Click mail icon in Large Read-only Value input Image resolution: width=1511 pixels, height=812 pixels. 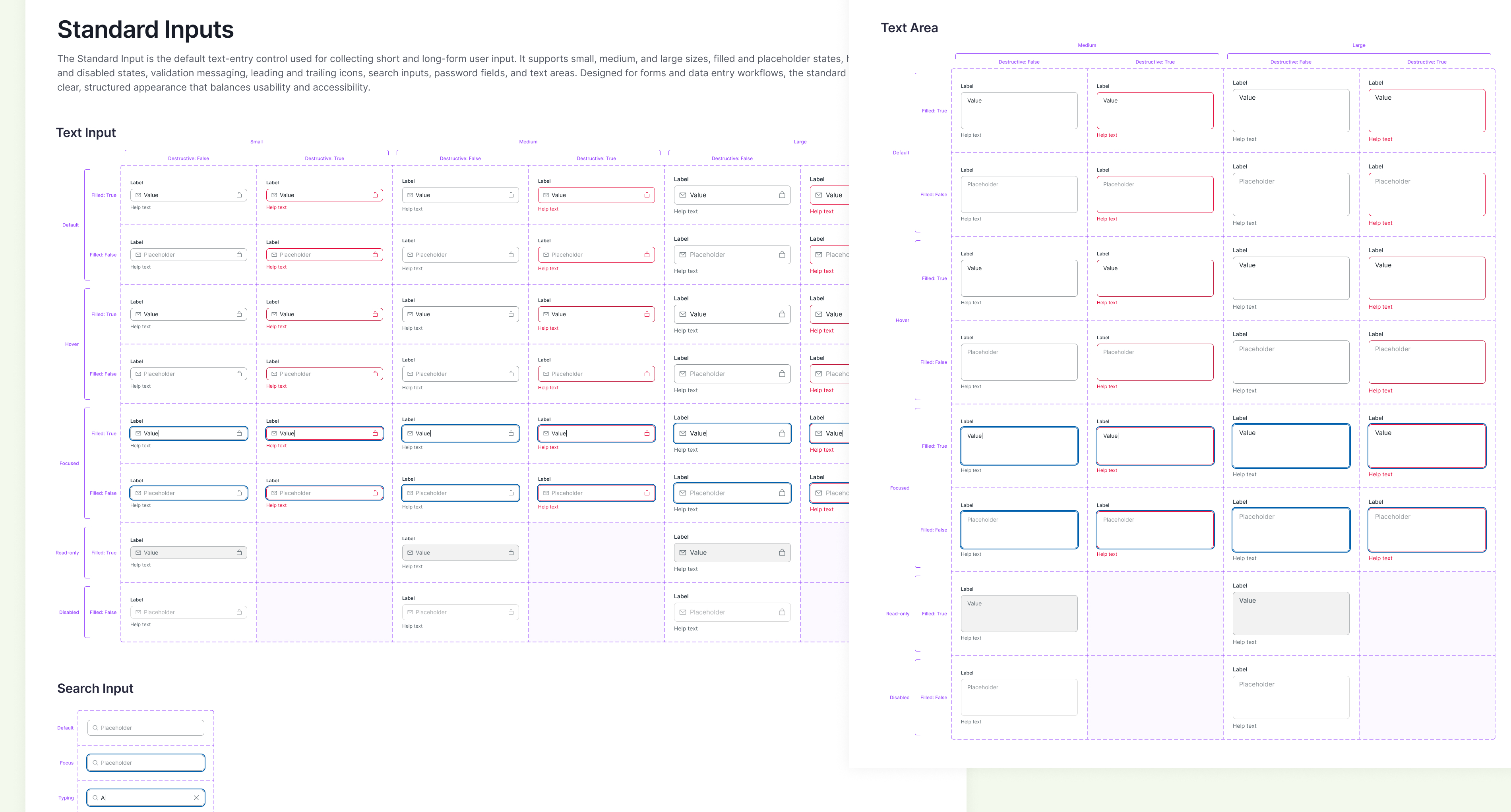(683, 552)
